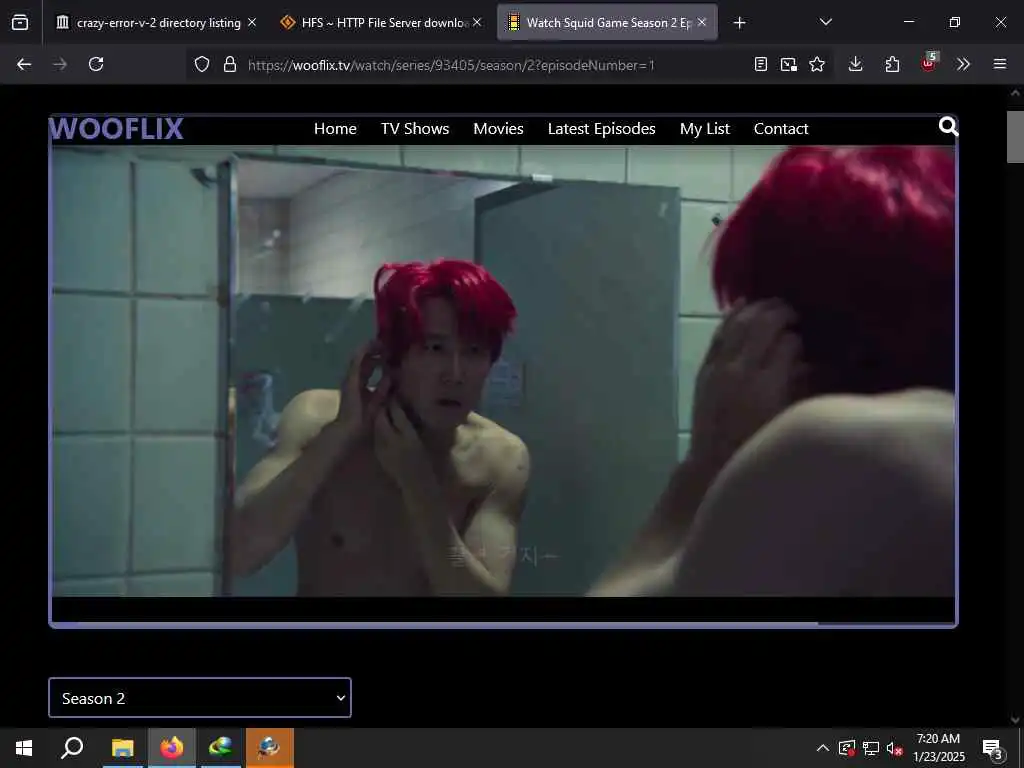Open the security warning tray icon
Viewport: 1024px width, 768px height.
(847, 748)
